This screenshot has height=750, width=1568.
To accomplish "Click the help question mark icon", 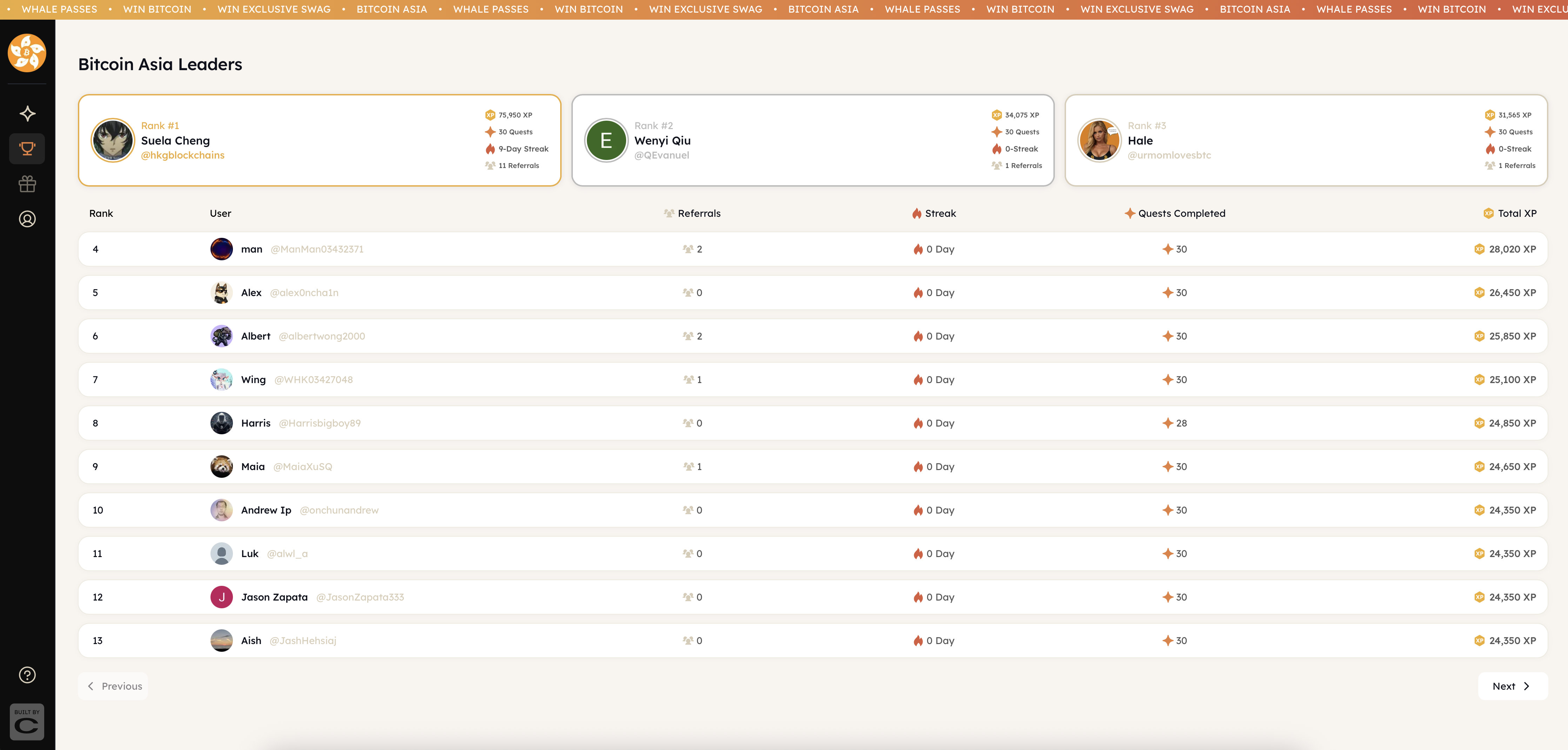I will (27, 675).
